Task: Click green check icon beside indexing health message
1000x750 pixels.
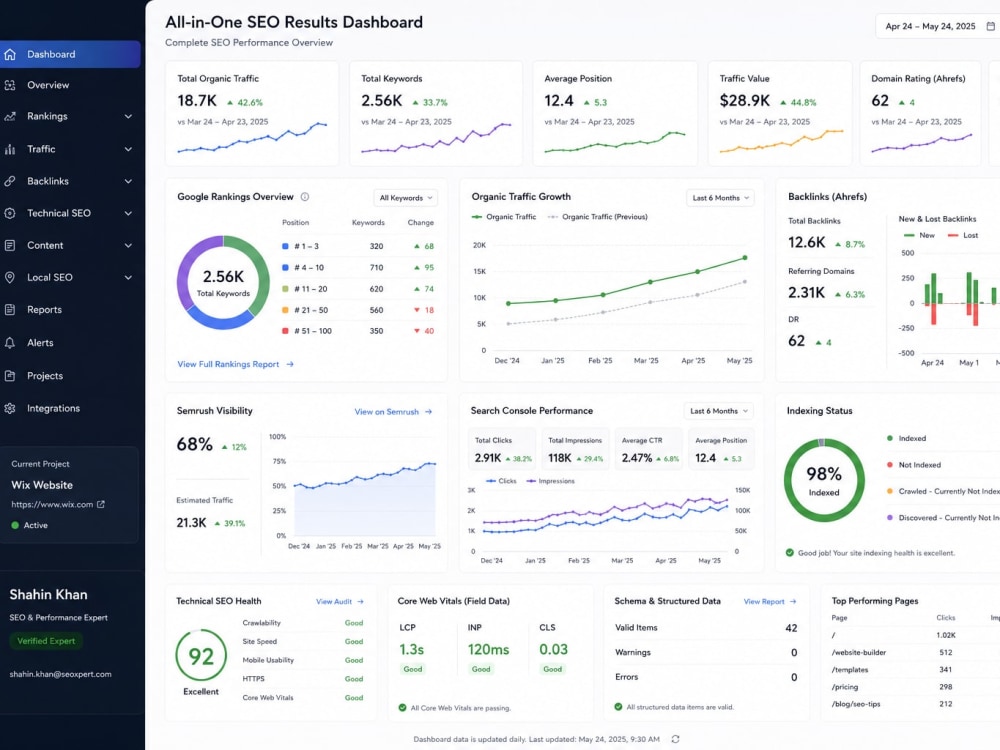Action: [790, 553]
